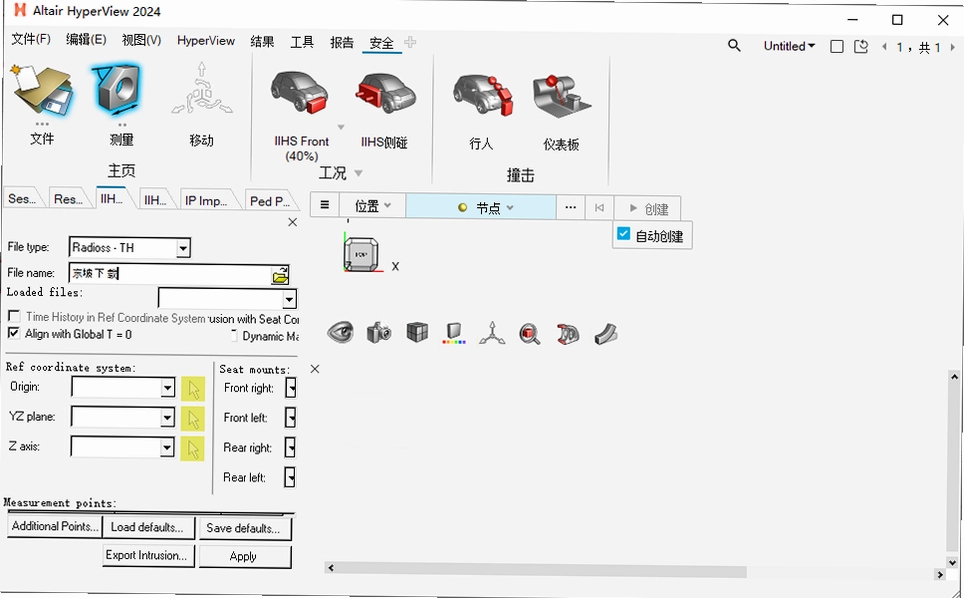
Task: Open the 编辑(E) menu
Action: [86, 39]
